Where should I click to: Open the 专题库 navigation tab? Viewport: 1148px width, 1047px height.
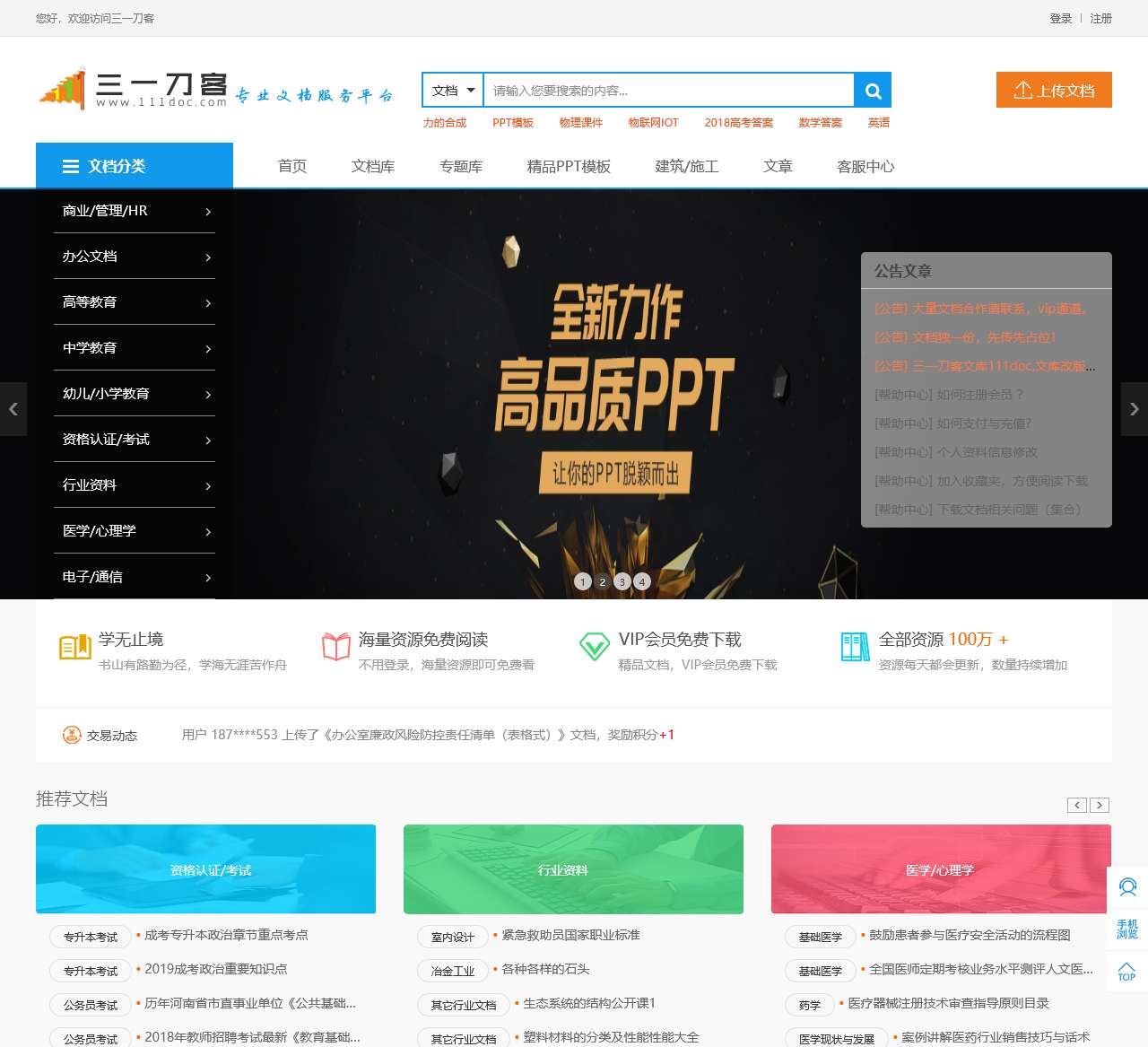(x=461, y=166)
